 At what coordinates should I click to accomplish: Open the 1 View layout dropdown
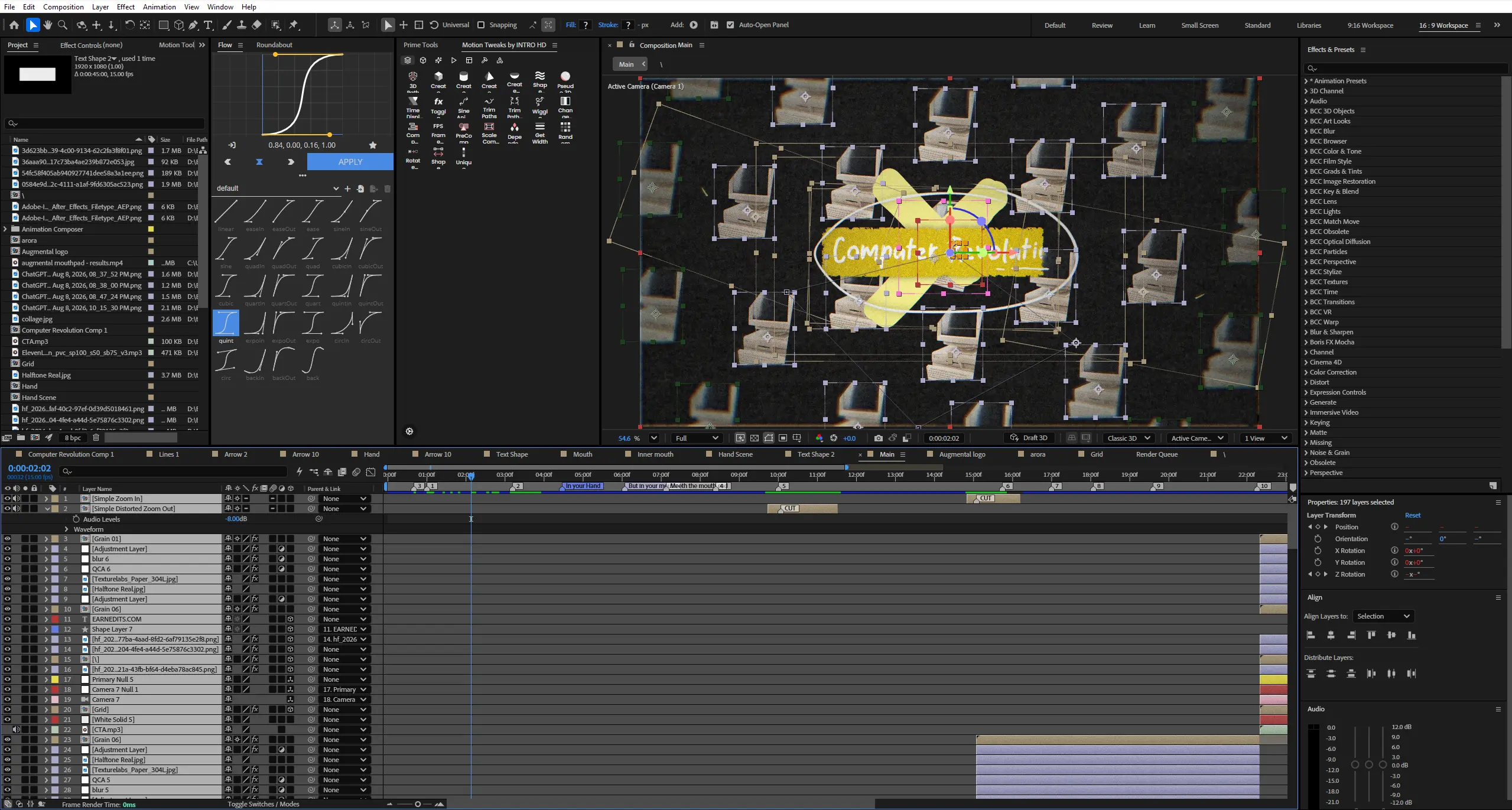1266,438
